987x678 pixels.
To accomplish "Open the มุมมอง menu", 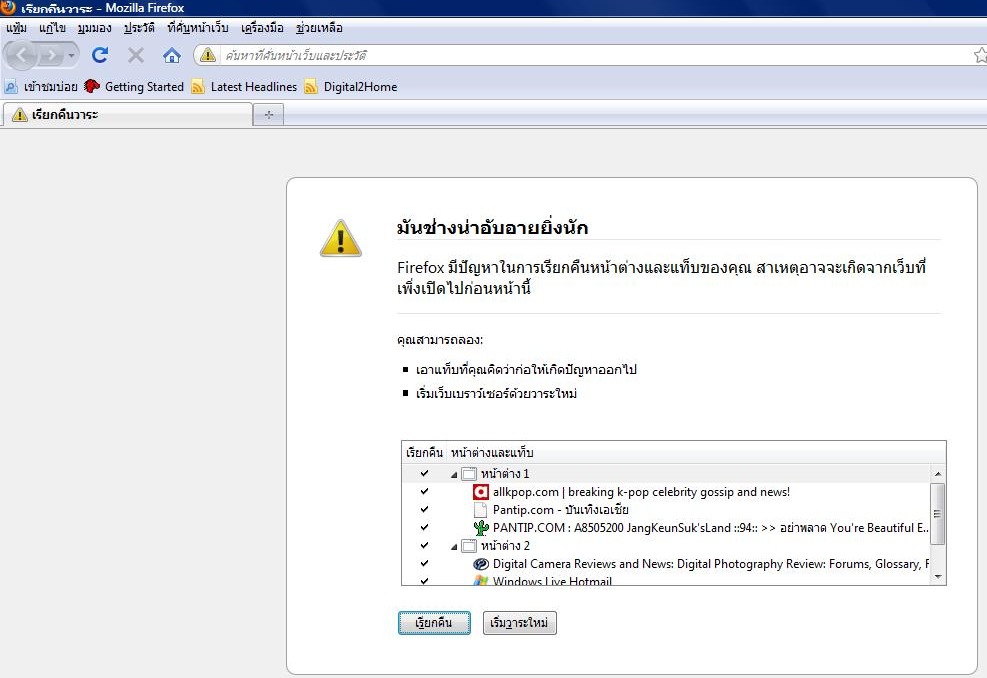I will click(x=94, y=28).
